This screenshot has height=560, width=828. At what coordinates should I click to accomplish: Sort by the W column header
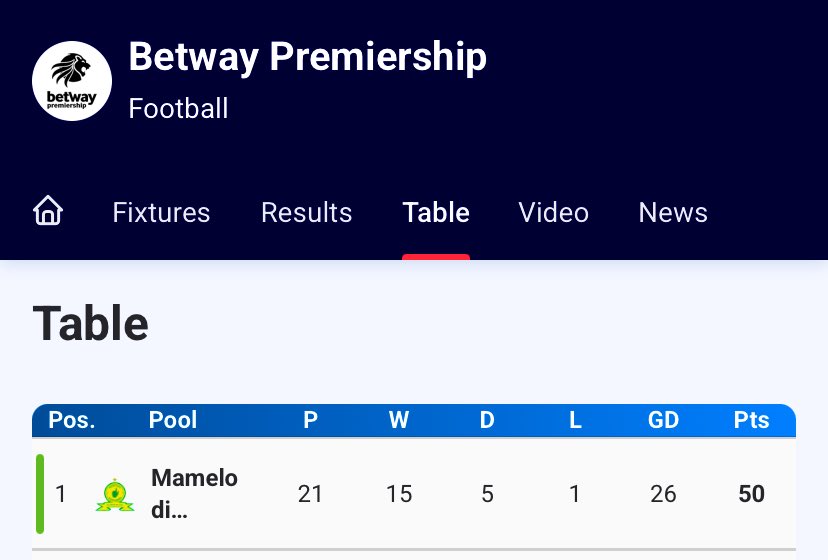click(x=399, y=420)
